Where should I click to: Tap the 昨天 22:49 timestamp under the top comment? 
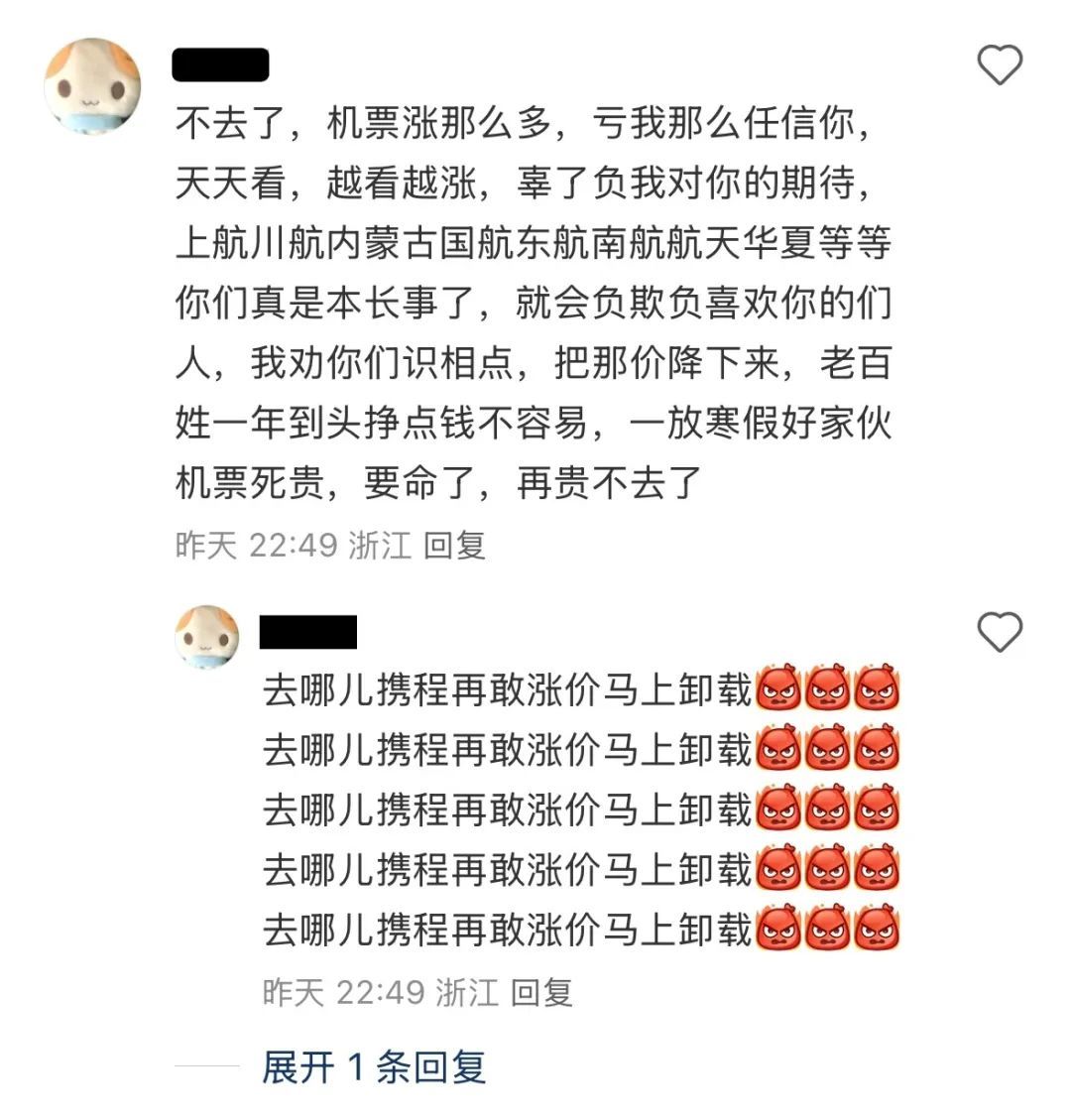click(x=256, y=546)
